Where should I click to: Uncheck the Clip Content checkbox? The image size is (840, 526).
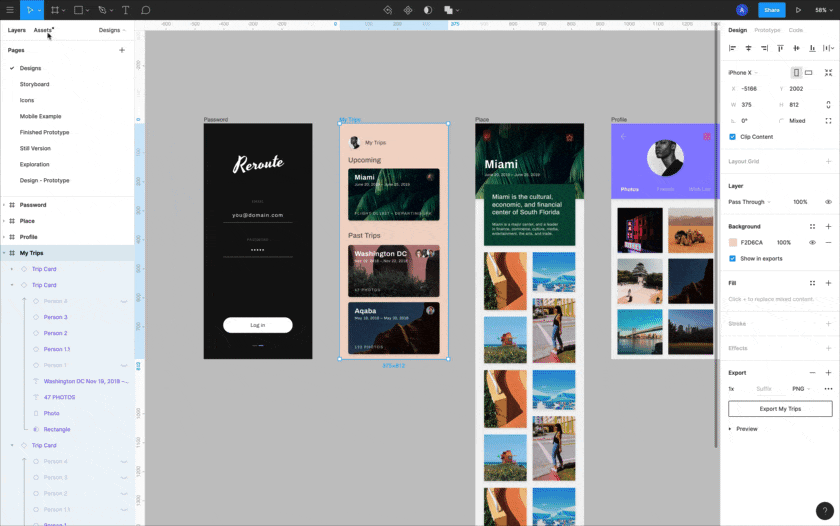click(733, 136)
